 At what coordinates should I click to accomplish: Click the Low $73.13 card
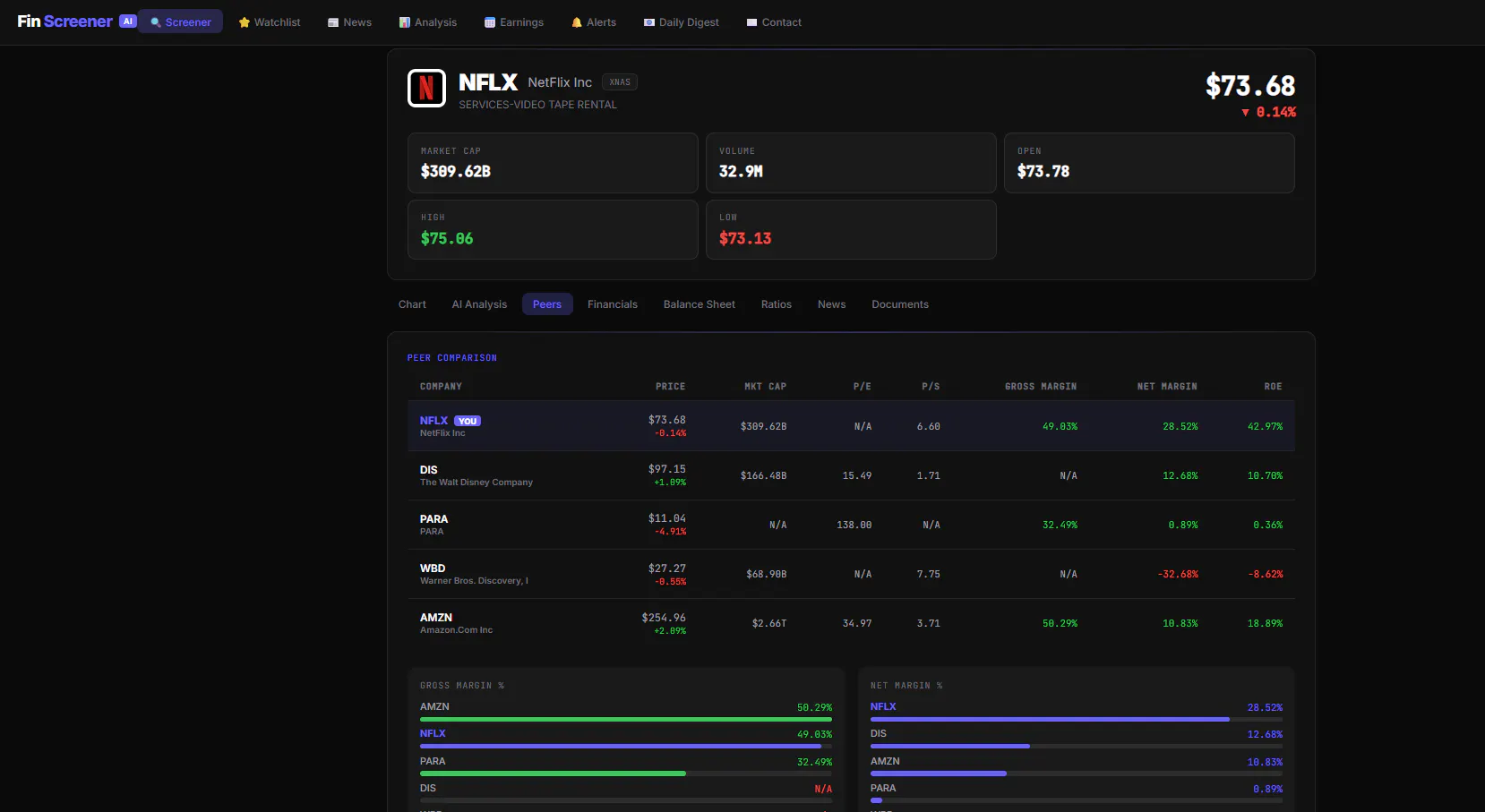851,230
